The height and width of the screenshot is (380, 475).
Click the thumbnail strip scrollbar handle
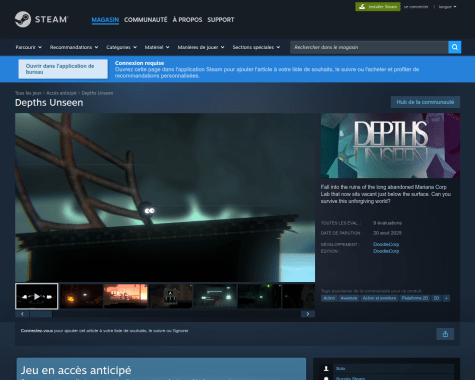tap(41, 314)
